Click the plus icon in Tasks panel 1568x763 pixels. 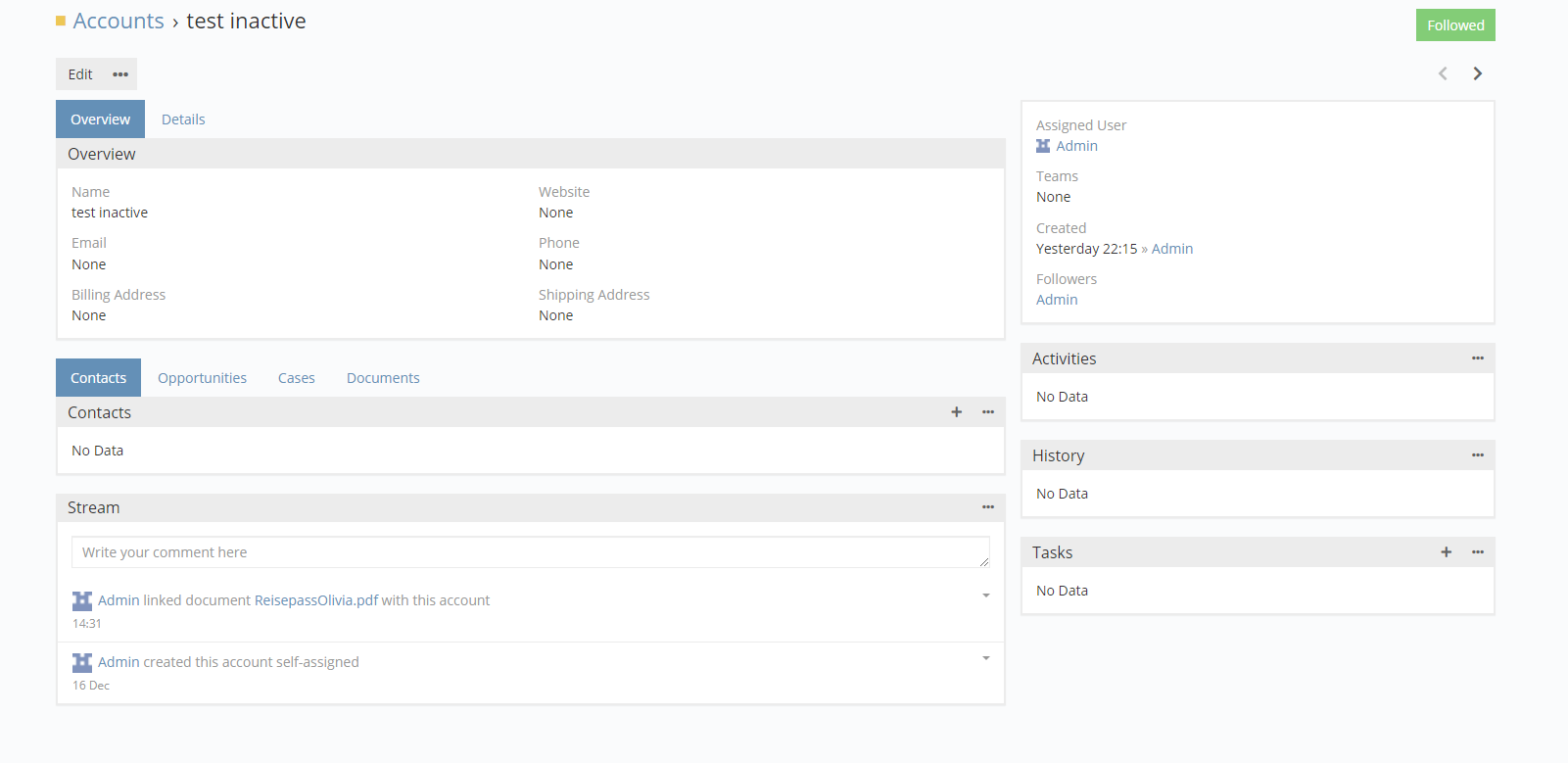(x=1446, y=552)
